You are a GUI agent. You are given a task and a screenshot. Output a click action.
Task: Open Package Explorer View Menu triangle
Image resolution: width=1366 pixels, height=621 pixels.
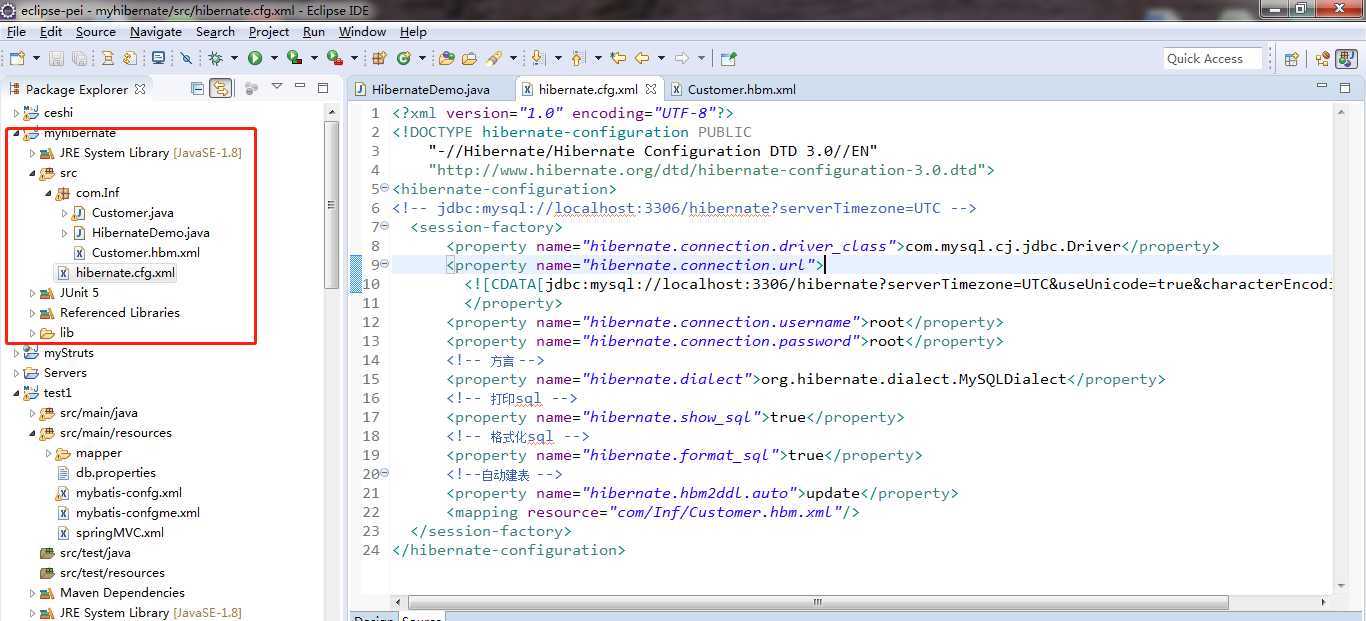pos(277,87)
